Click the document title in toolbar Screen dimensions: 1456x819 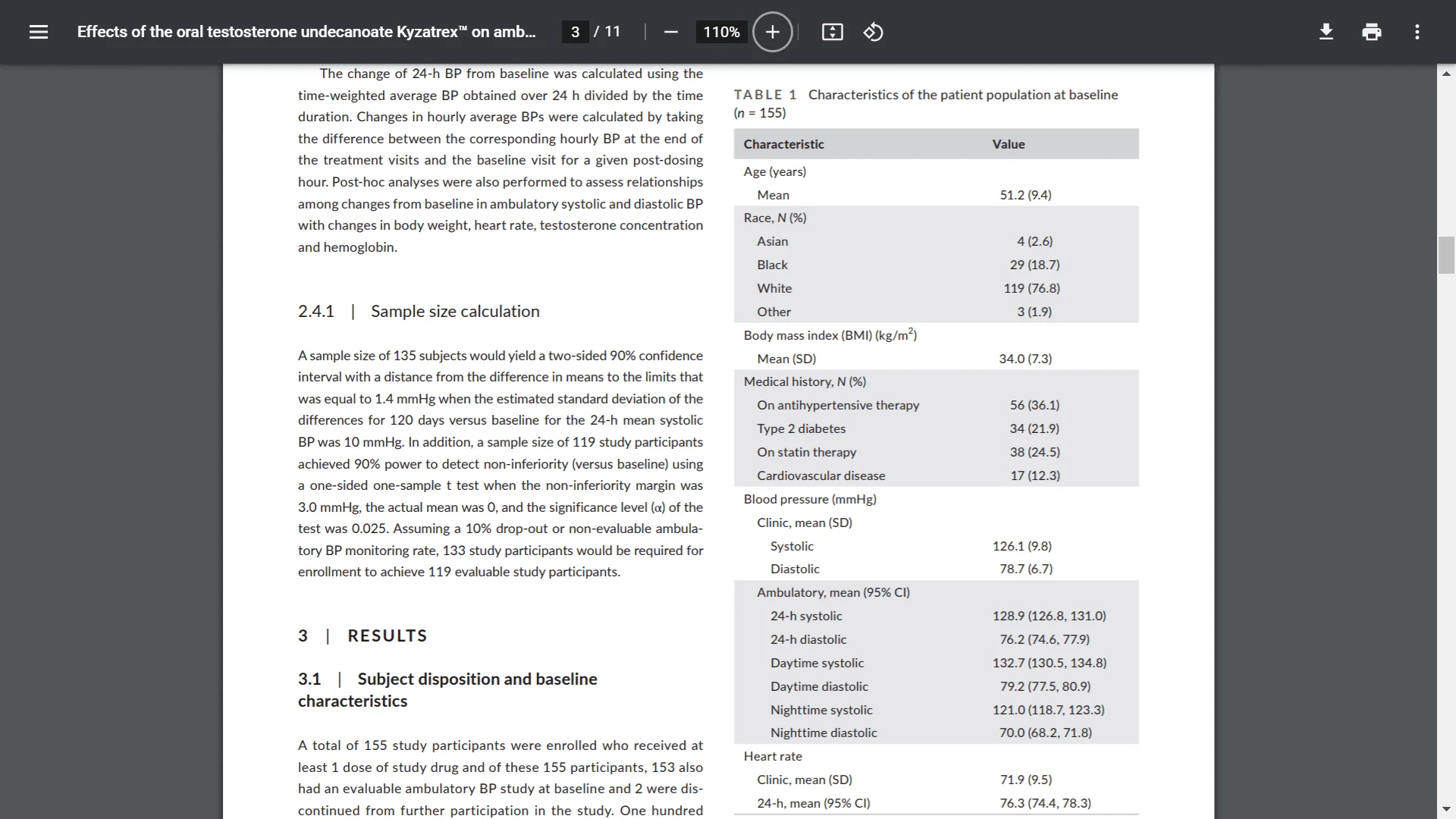tap(306, 32)
